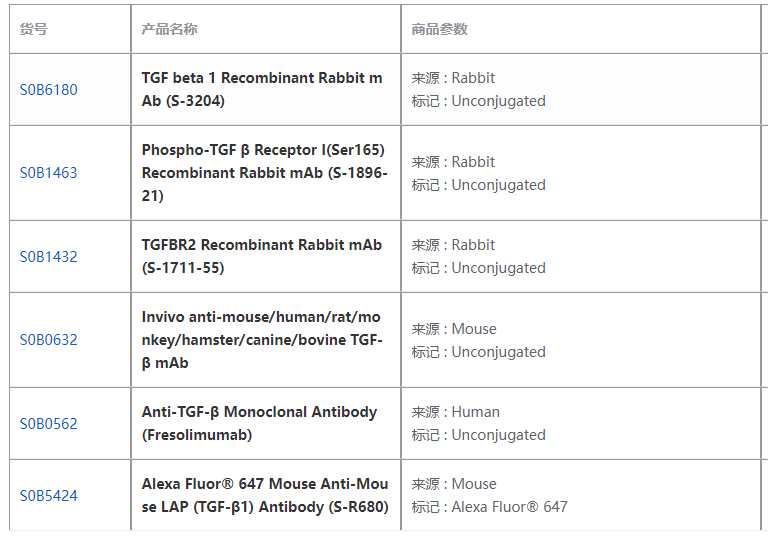The height and width of the screenshot is (537, 768).
Task: Open catalog number S0B1463 link
Action: click(48, 173)
